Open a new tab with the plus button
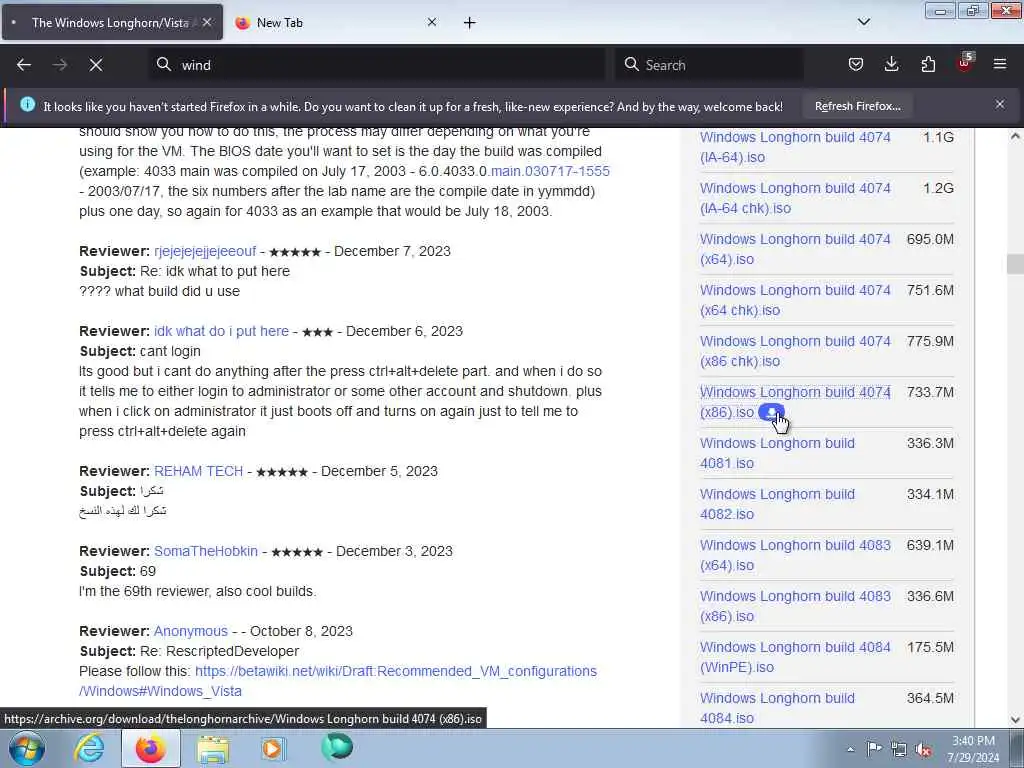 (x=470, y=22)
